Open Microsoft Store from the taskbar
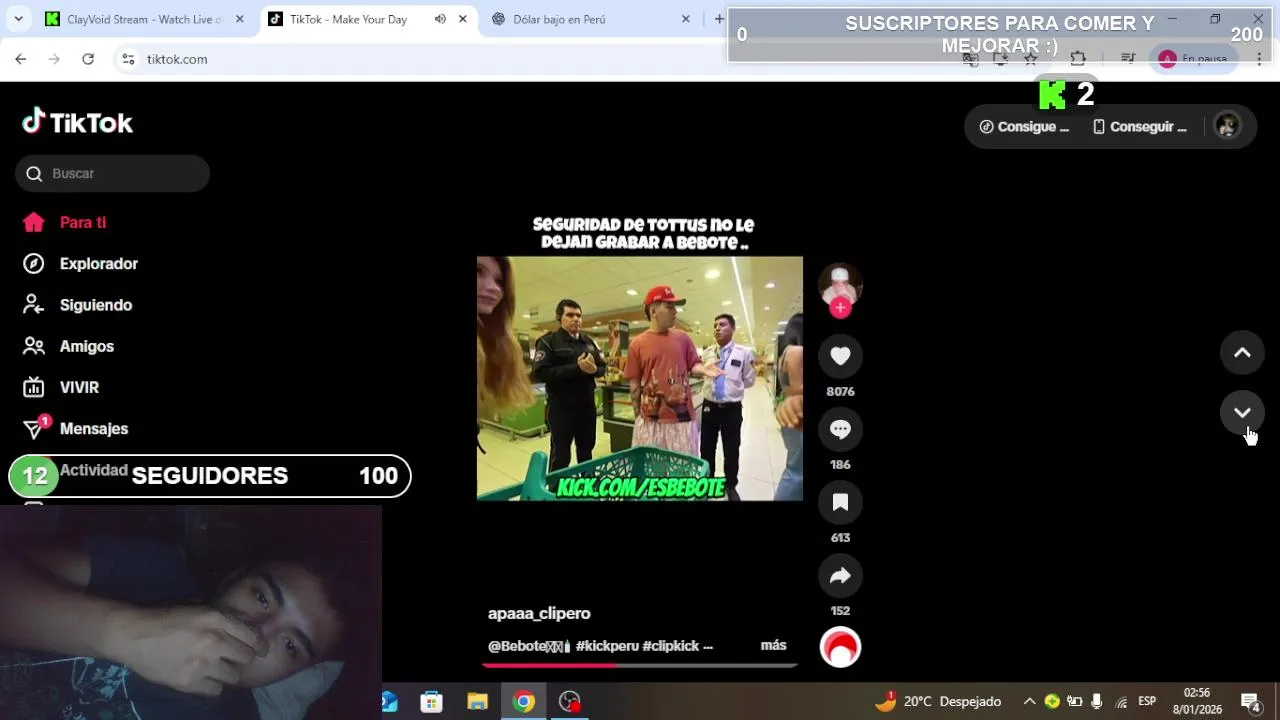Viewport: 1280px width, 720px height. (431, 701)
